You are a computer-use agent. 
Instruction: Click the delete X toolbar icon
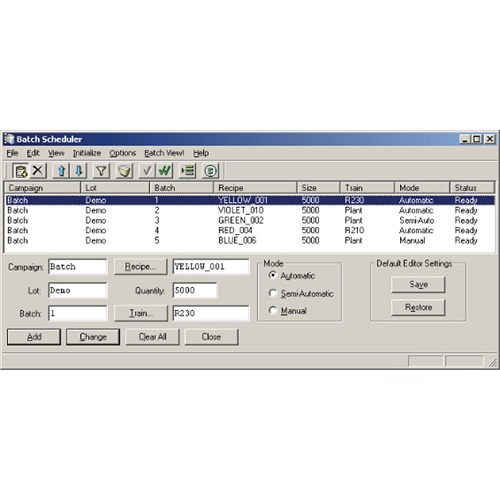click(38, 171)
